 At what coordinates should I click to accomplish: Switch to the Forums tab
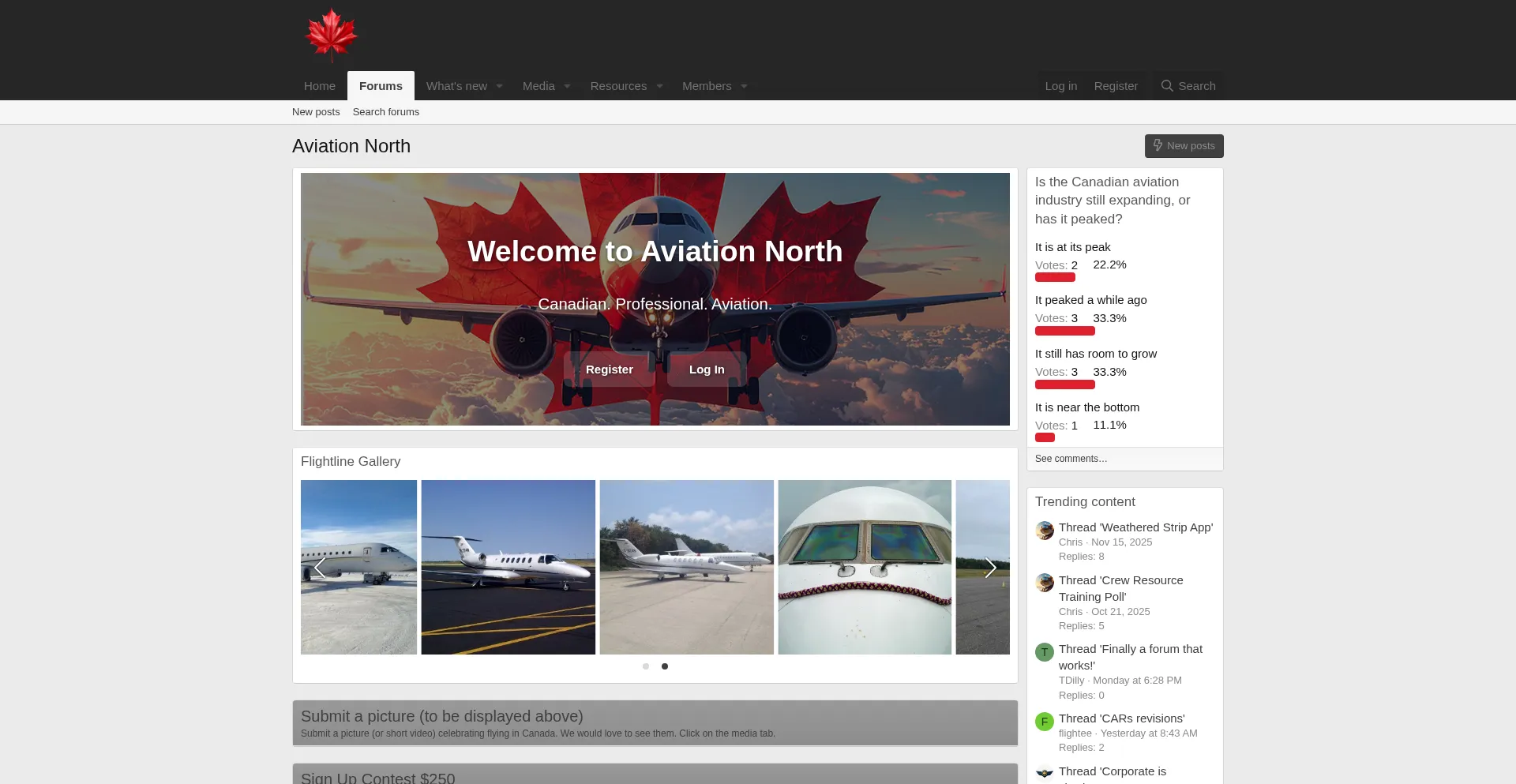pyautogui.click(x=381, y=86)
